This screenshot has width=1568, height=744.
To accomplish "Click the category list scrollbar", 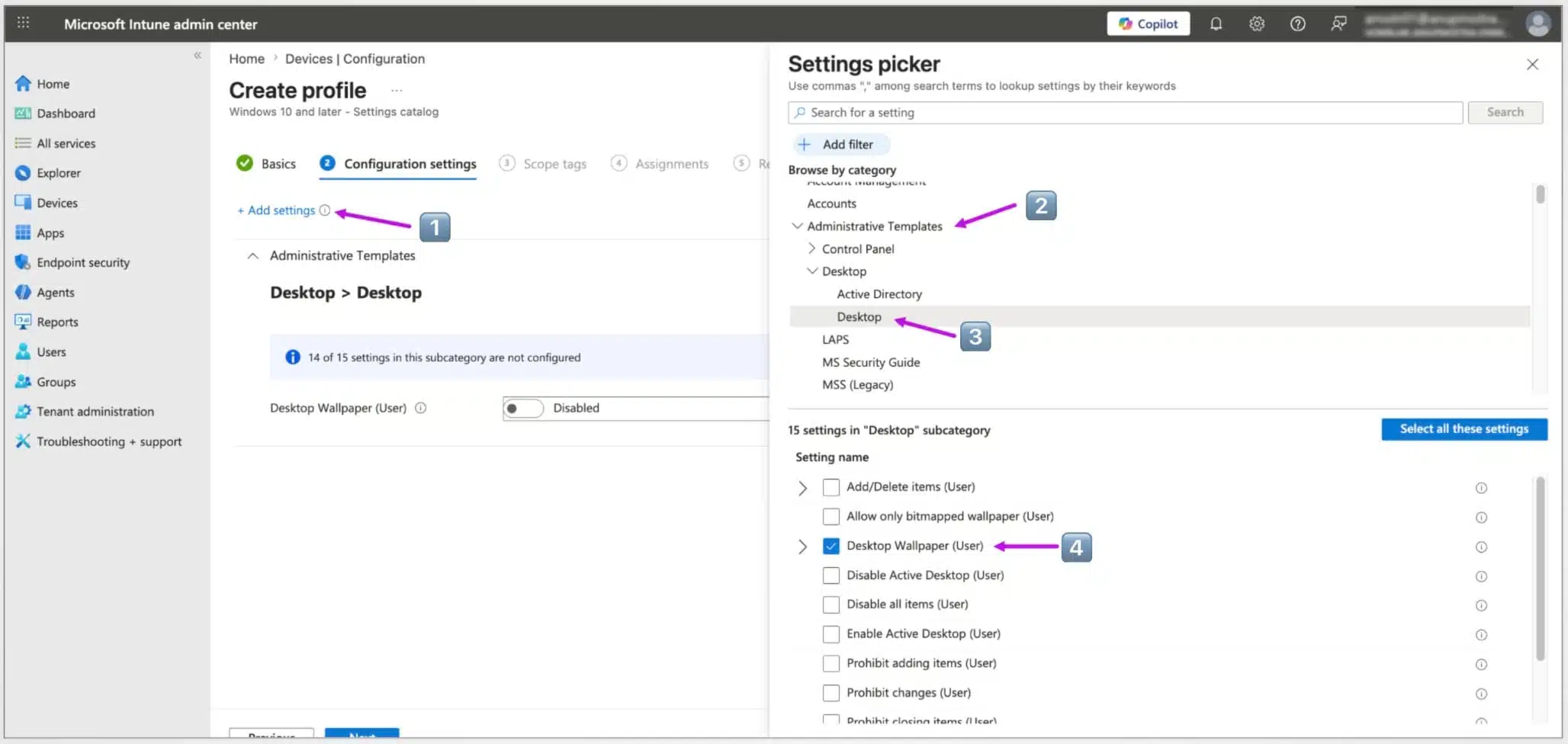I will tap(1540, 195).
